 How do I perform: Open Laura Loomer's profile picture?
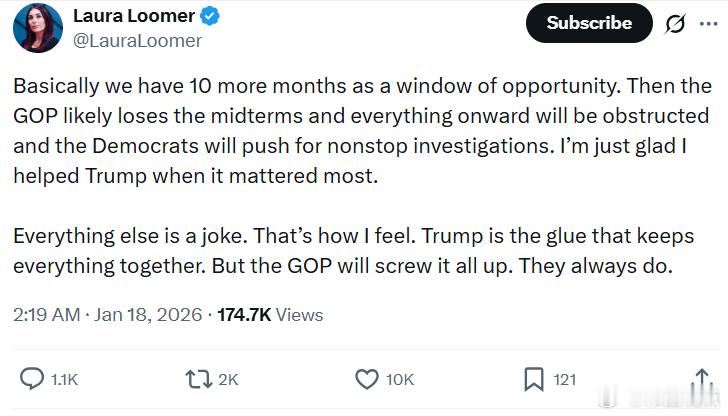(38, 28)
